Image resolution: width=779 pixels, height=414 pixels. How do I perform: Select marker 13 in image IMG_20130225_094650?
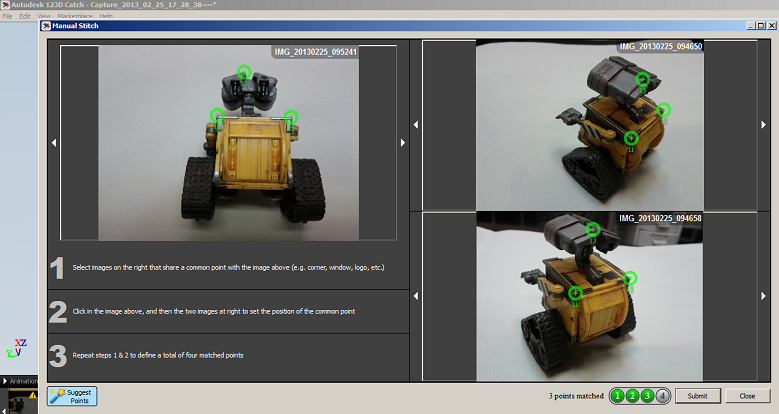pos(643,80)
